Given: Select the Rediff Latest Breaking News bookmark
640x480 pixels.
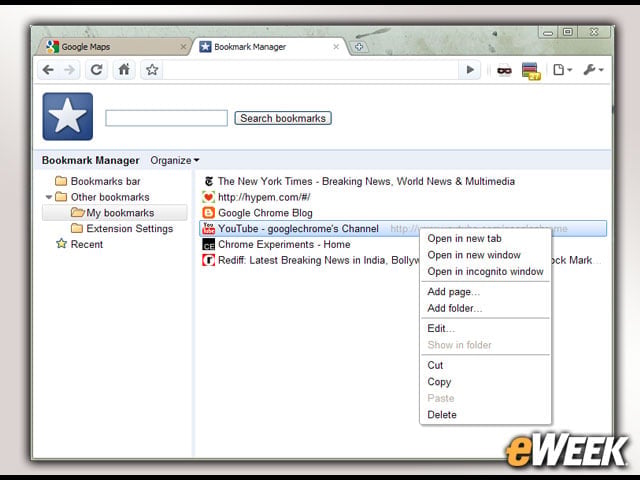Looking at the screenshot, I should (311, 260).
